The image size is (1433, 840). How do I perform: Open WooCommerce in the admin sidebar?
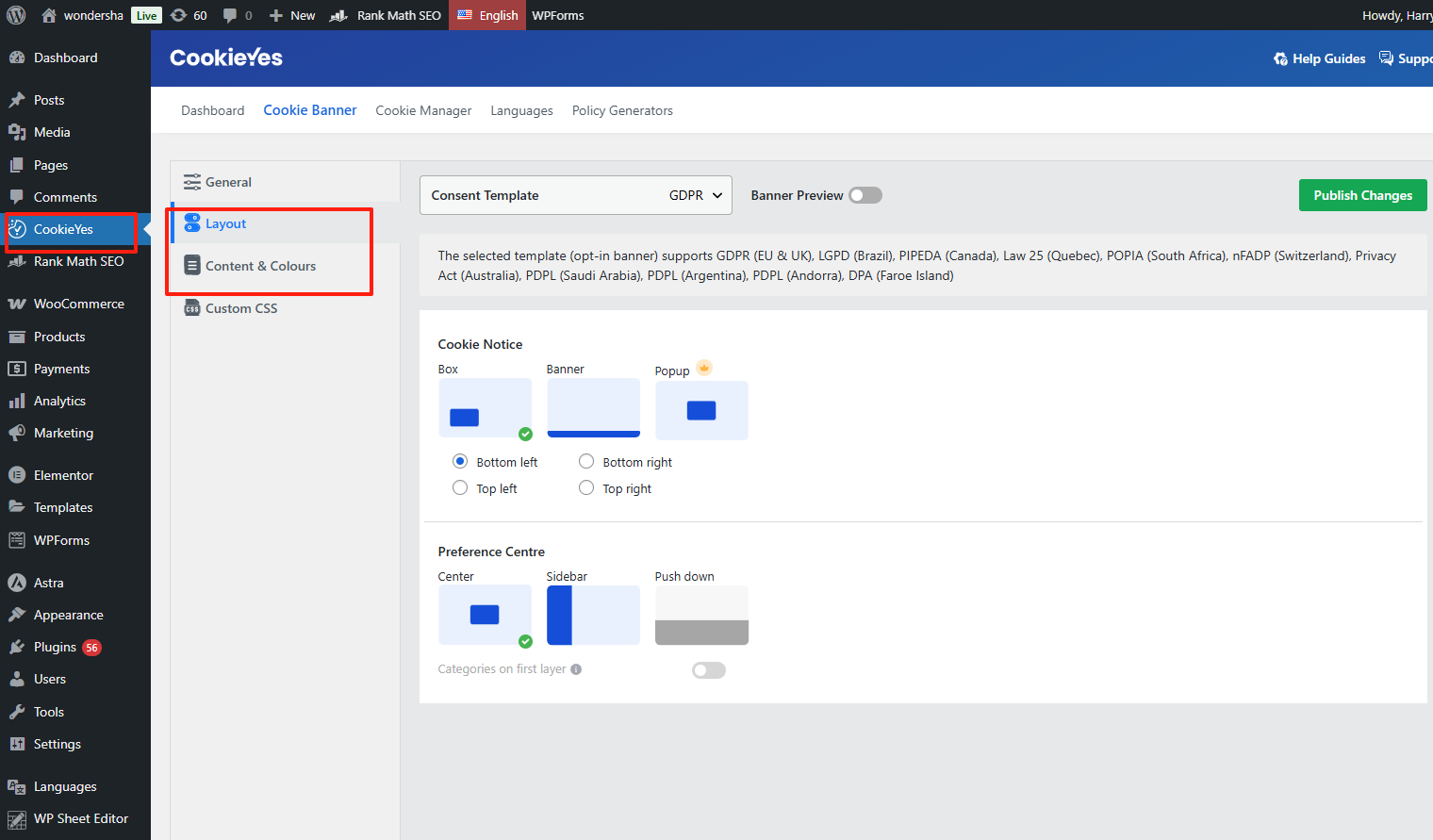(x=78, y=304)
